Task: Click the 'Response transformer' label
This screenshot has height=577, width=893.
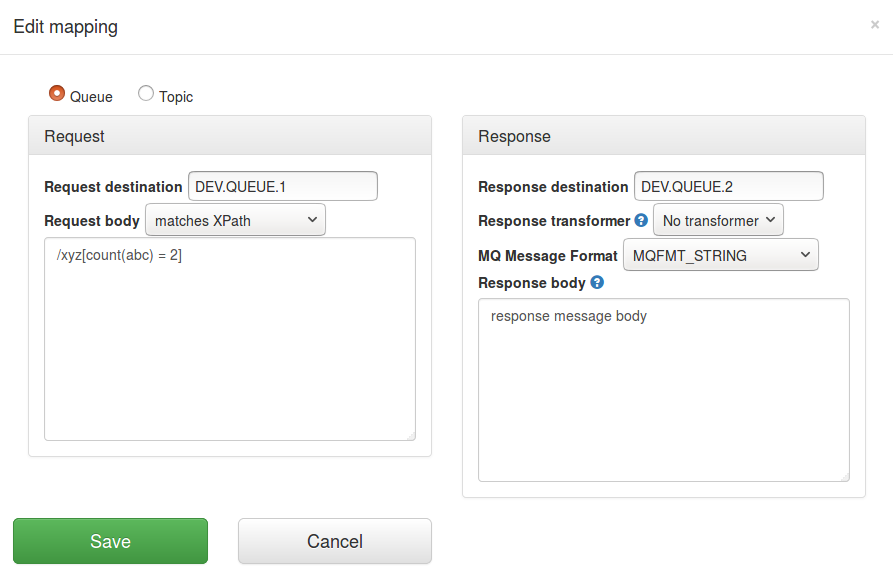Action: (553, 221)
